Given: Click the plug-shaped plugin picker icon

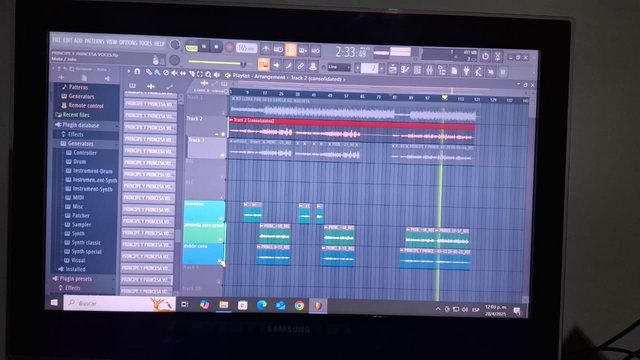Looking at the screenshot, I should (x=466, y=71).
